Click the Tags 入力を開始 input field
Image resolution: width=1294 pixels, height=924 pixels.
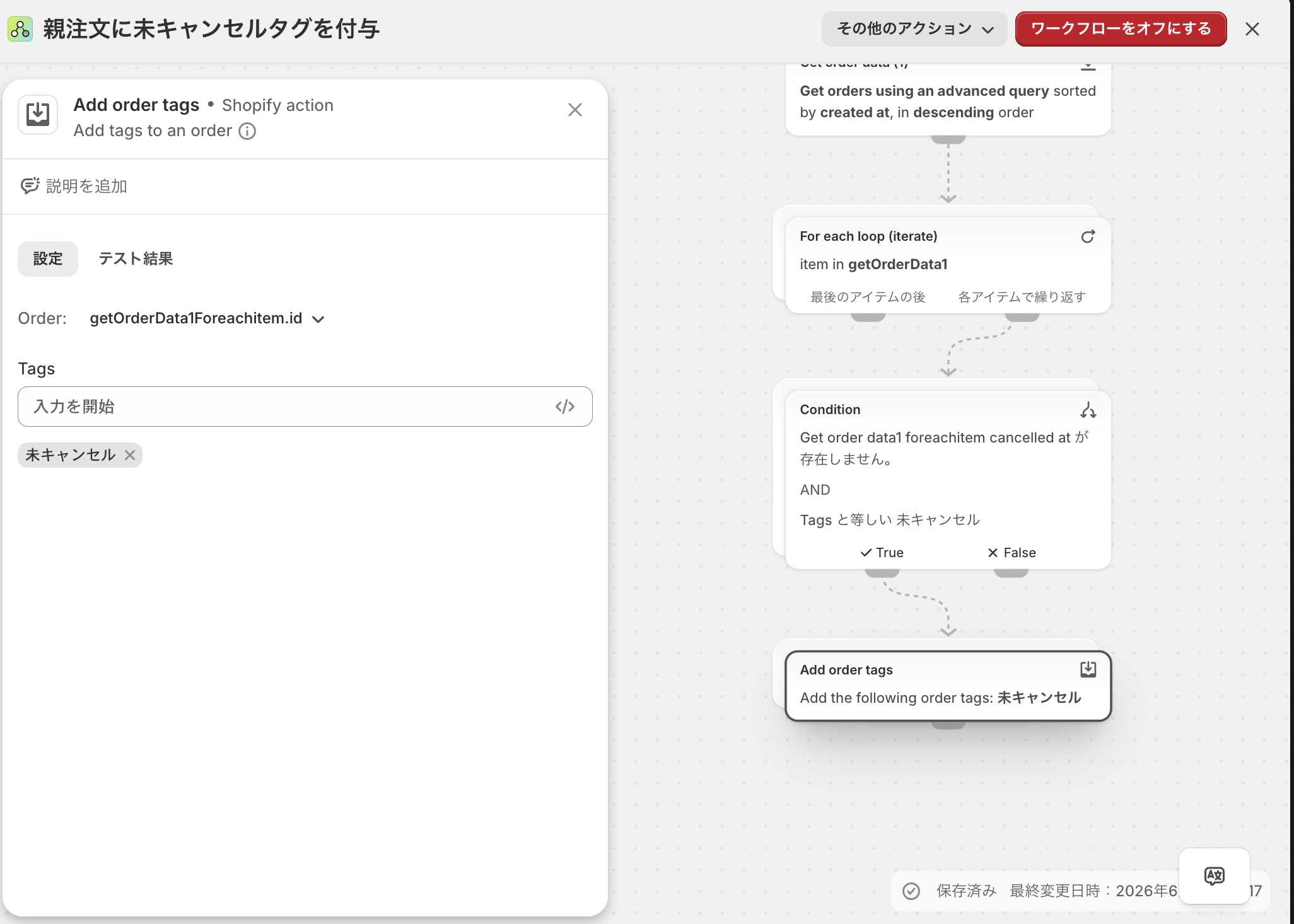(305, 407)
